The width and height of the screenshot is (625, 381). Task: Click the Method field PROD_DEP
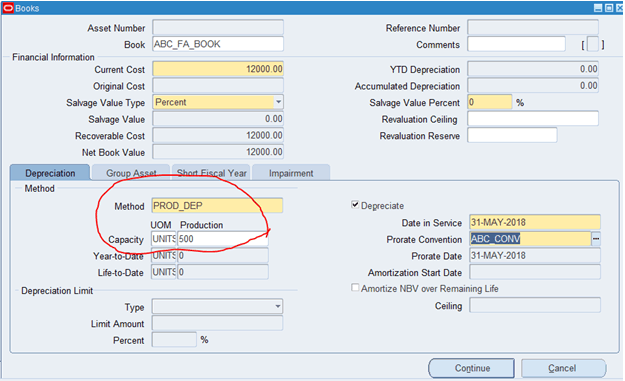click(217, 206)
